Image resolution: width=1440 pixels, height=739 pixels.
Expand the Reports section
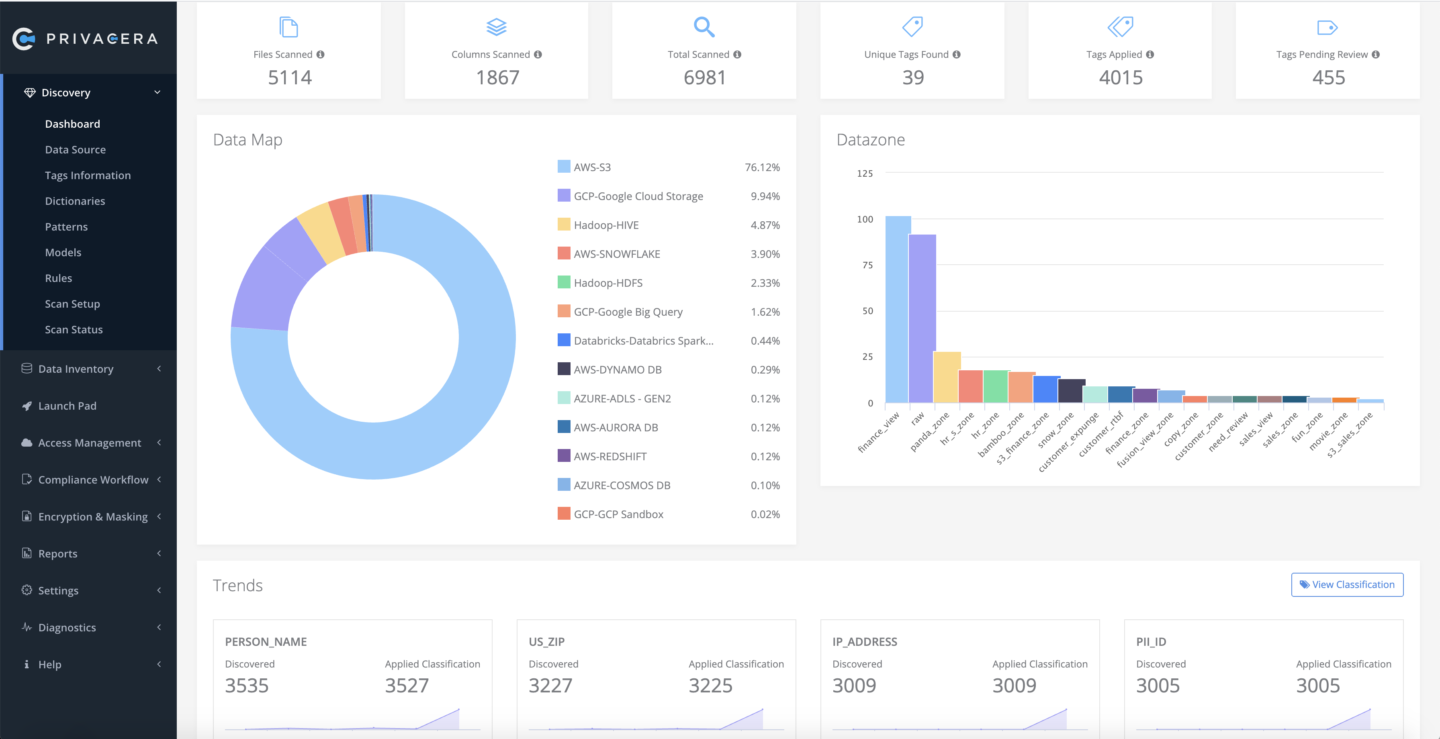click(157, 553)
